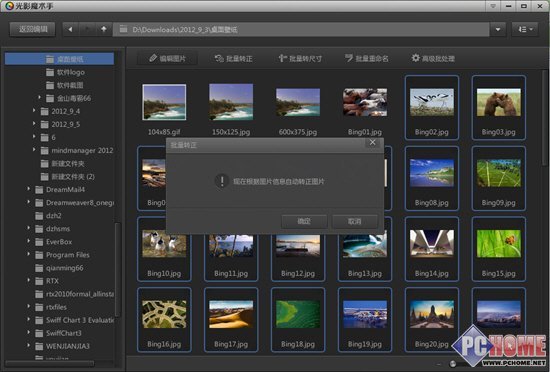This screenshot has width=550, height=372.
Task: Click the exclamation icon in the dialog
Action: (222, 181)
